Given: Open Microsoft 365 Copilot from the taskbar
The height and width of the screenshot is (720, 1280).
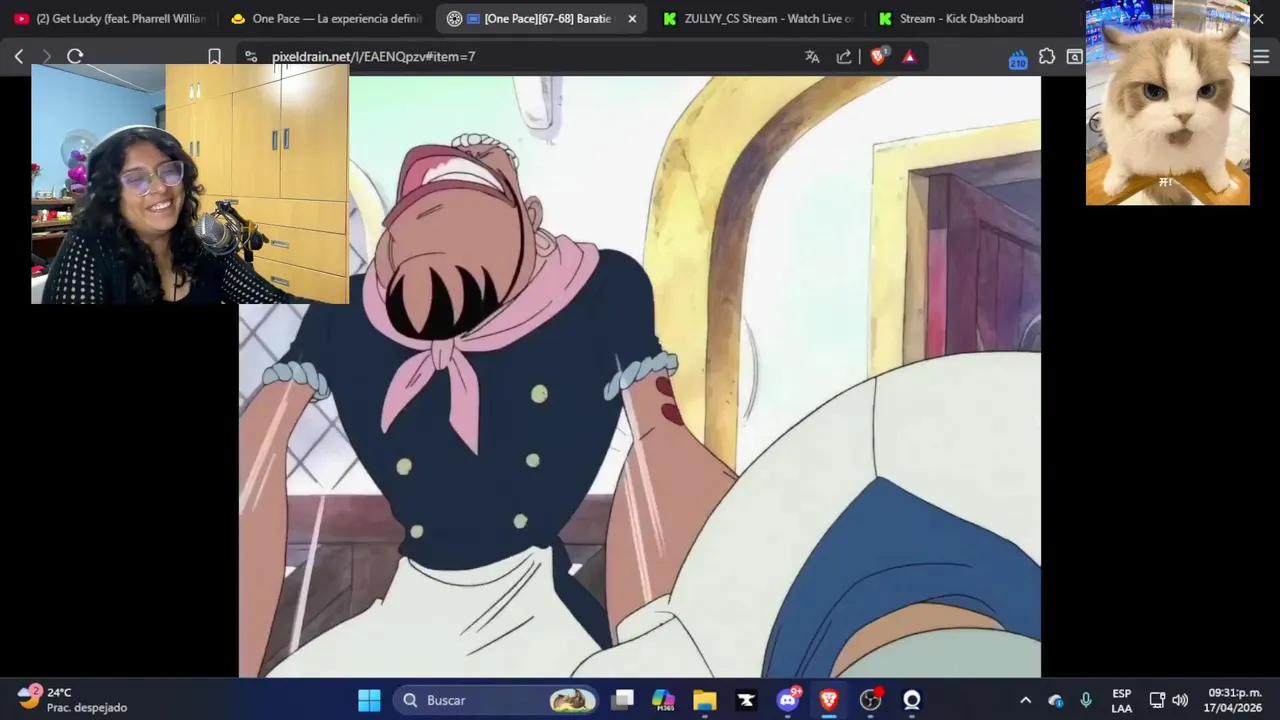Looking at the screenshot, I should click(663, 700).
